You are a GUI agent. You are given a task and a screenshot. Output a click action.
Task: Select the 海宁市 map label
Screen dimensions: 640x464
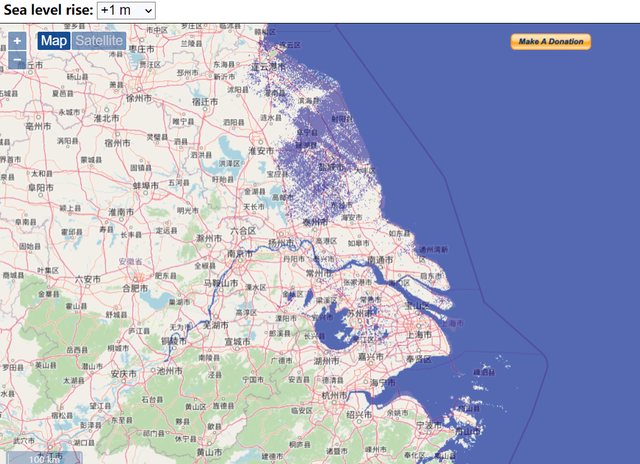tap(383, 382)
